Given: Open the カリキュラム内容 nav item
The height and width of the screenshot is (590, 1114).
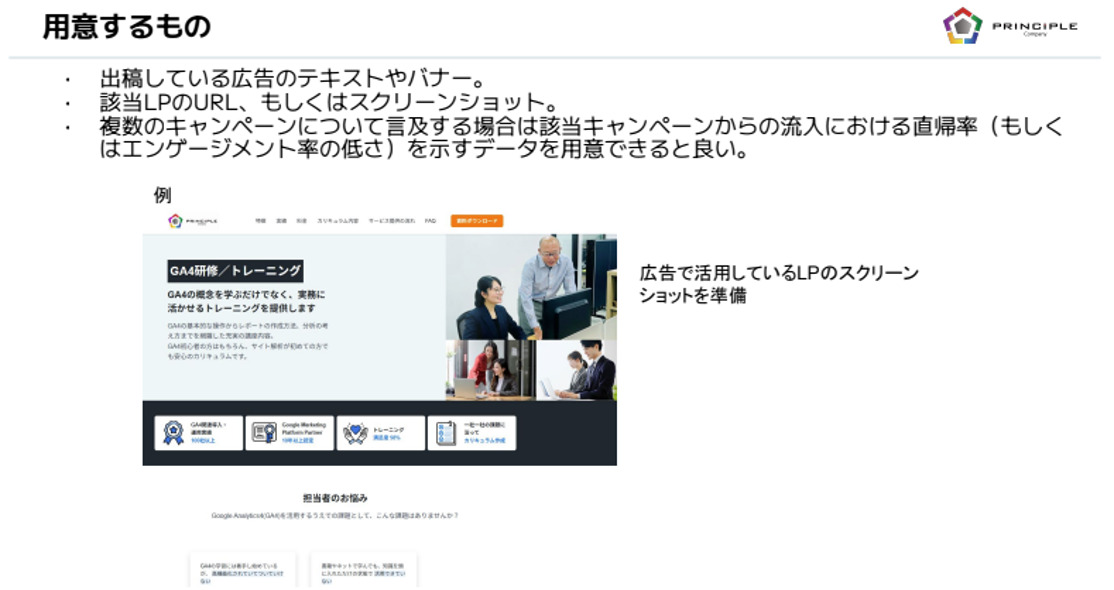Looking at the screenshot, I should [x=337, y=221].
